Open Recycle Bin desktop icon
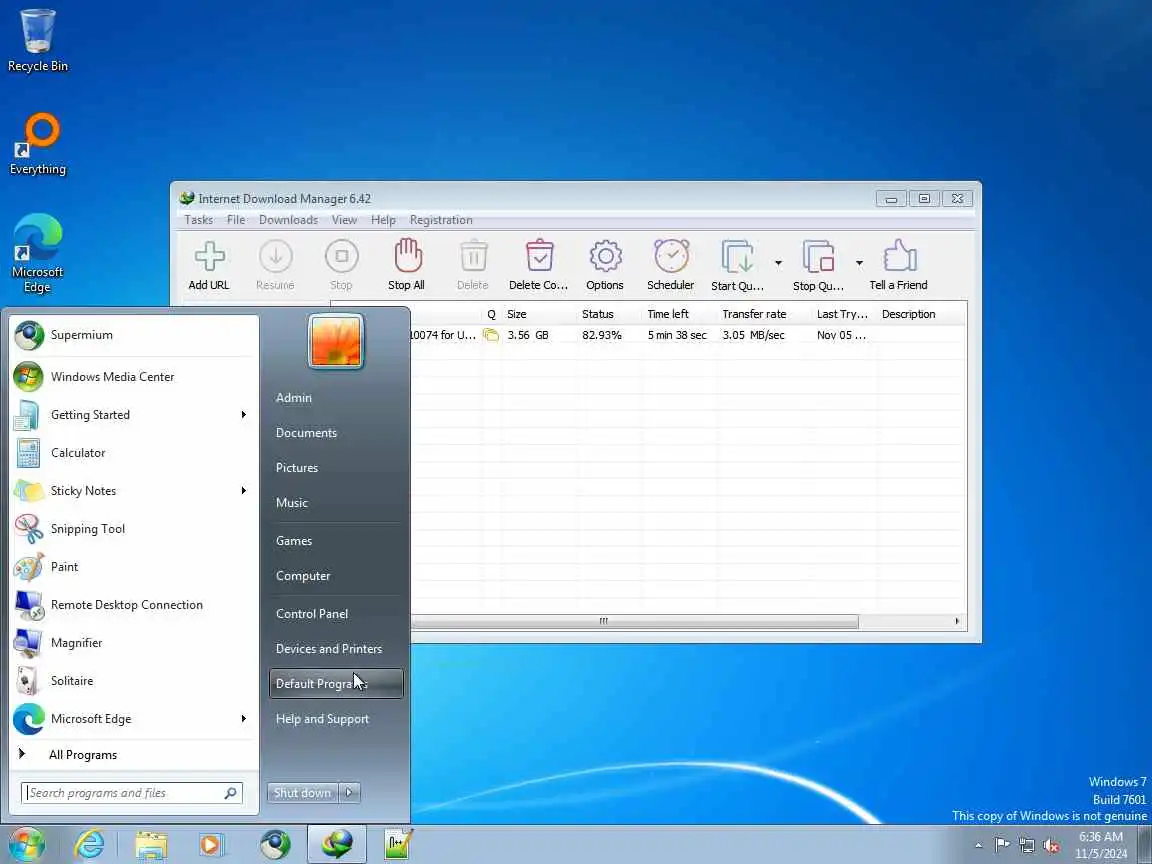Screen dimensions: 1152x864 tap(37, 40)
